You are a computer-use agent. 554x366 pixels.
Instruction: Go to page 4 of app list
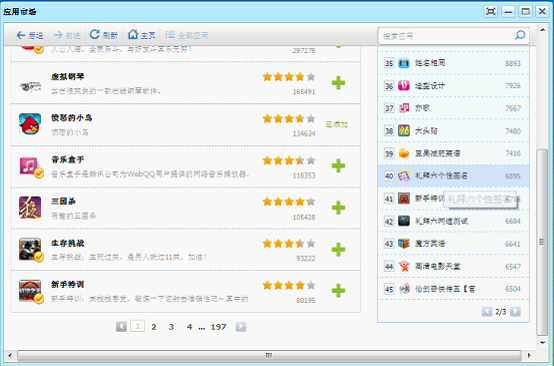[x=189, y=327]
